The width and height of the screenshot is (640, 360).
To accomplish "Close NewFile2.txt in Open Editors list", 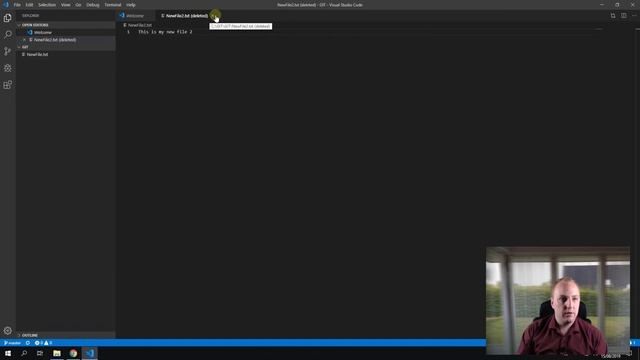I will [24, 40].
